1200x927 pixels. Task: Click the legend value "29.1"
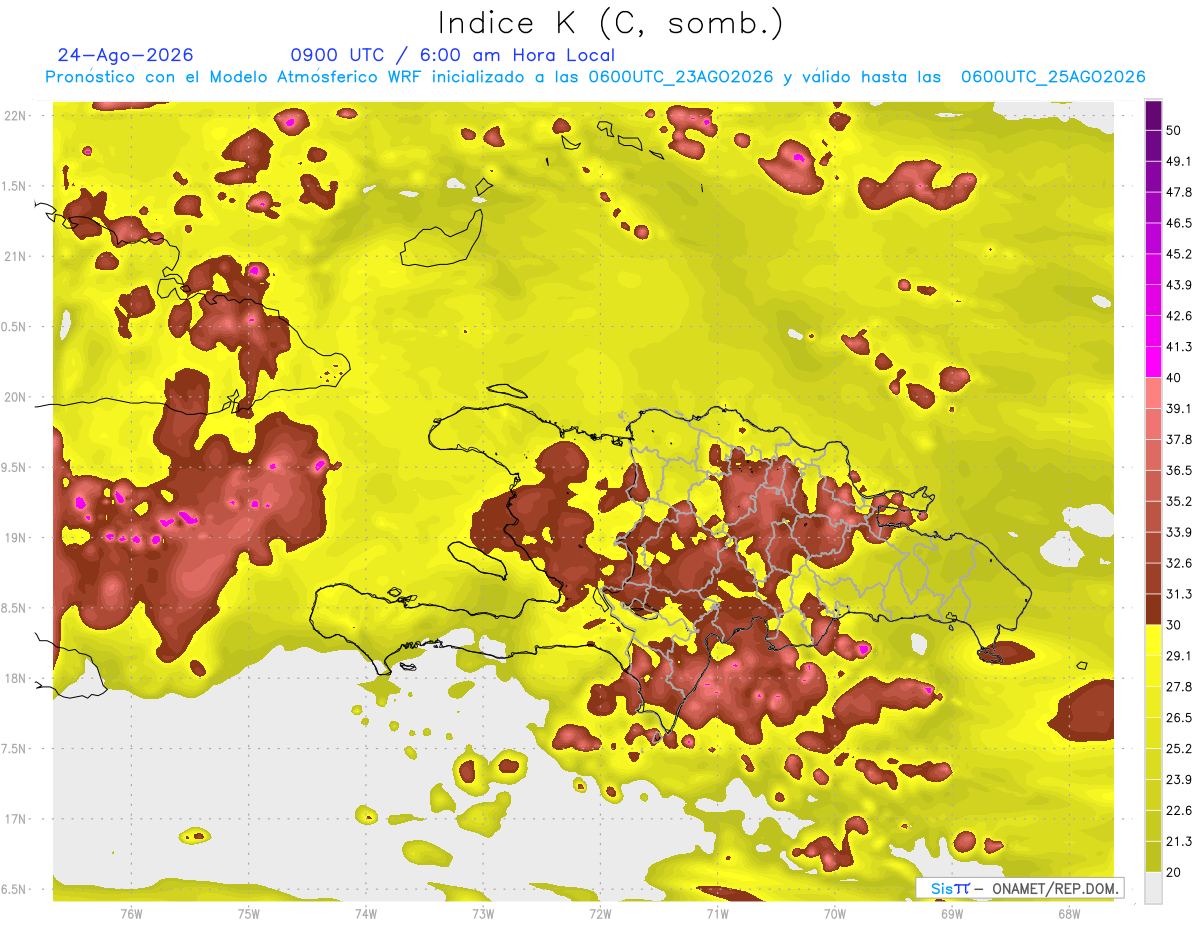(1179, 656)
